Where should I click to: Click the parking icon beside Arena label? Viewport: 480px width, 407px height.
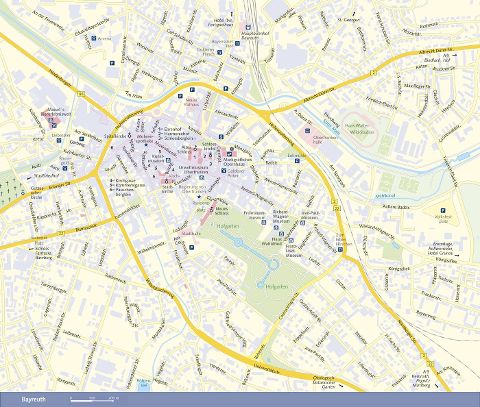94,38
